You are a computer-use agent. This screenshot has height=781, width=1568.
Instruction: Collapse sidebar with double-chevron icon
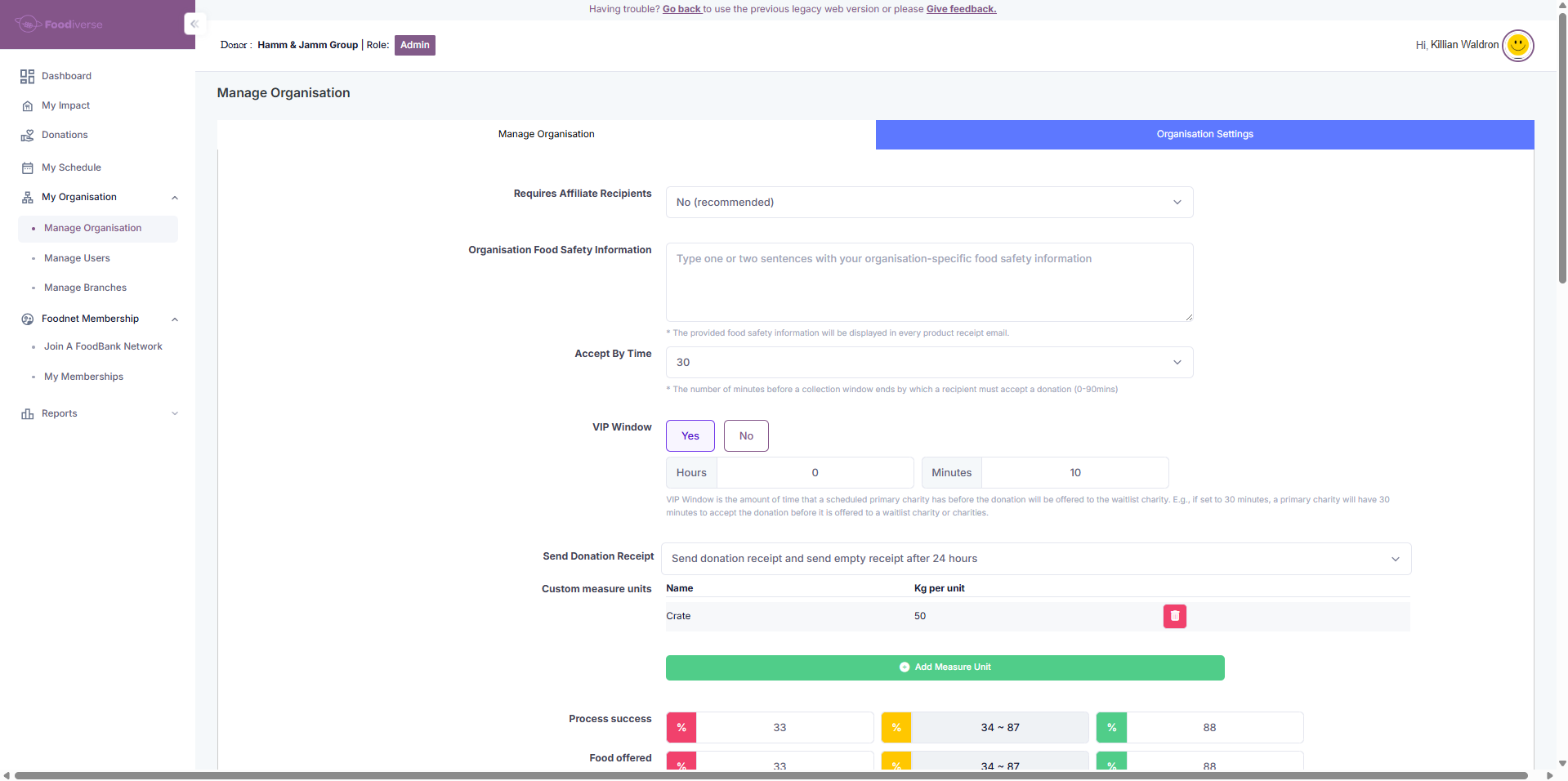point(194,24)
